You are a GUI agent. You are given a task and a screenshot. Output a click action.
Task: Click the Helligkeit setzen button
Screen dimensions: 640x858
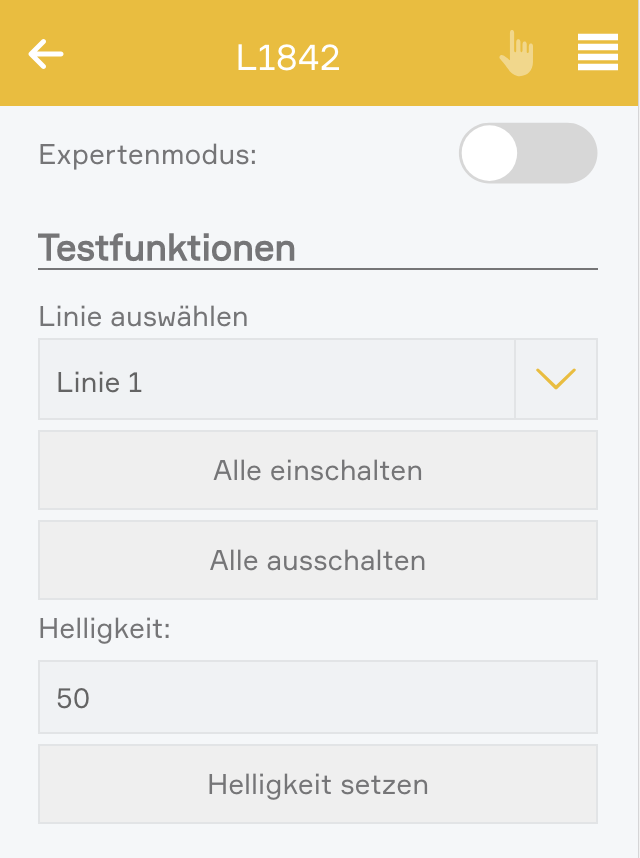(x=318, y=784)
